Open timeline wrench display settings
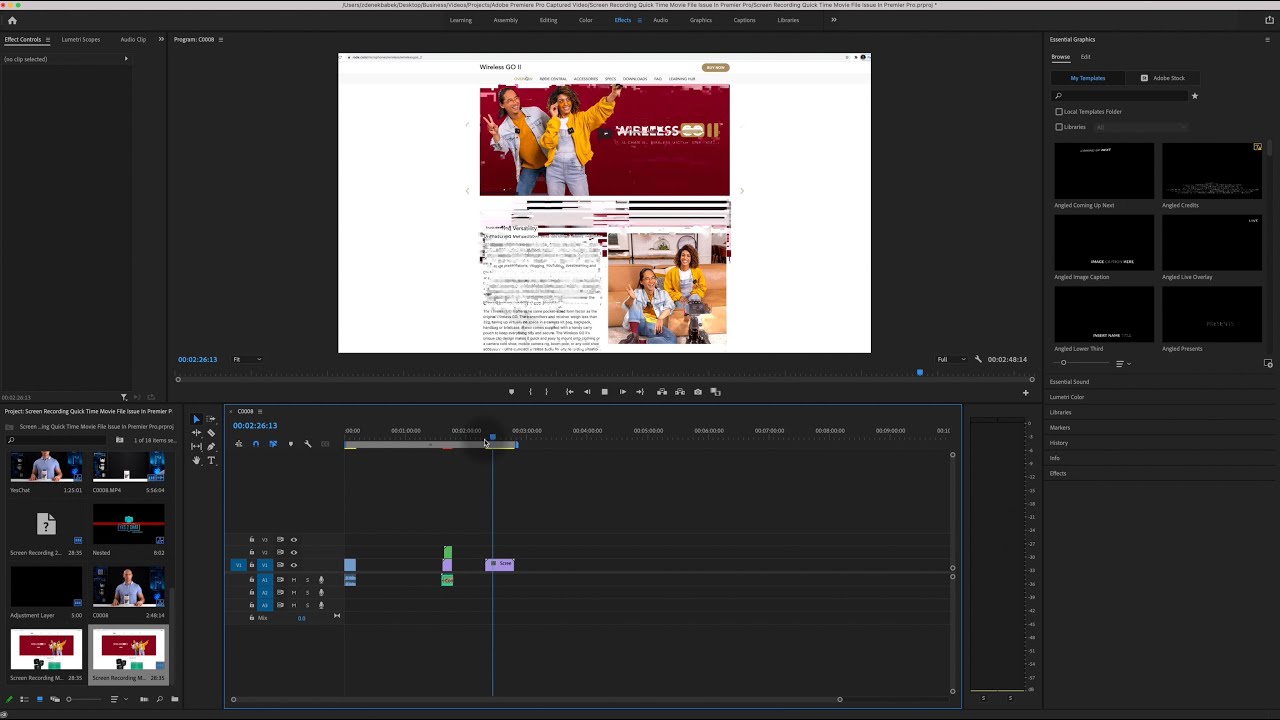This screenshot has height=720, width=1280. [x=308, y=444]
